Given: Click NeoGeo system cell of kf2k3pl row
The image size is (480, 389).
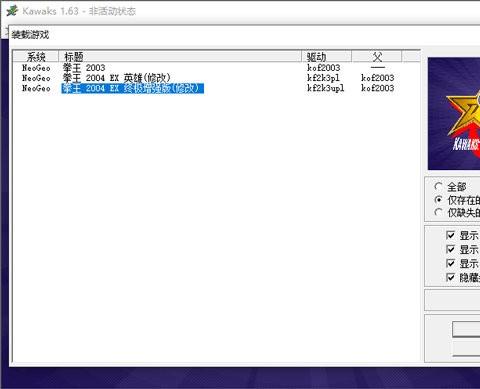Looking at the screenshot, I should [x=36, y=78].
